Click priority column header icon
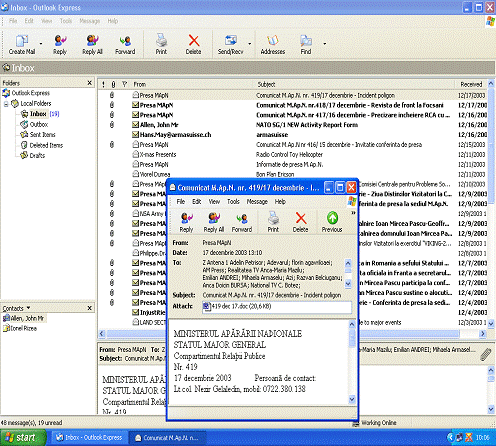This screenshot has width=496, height=446. tap(104, 84)
